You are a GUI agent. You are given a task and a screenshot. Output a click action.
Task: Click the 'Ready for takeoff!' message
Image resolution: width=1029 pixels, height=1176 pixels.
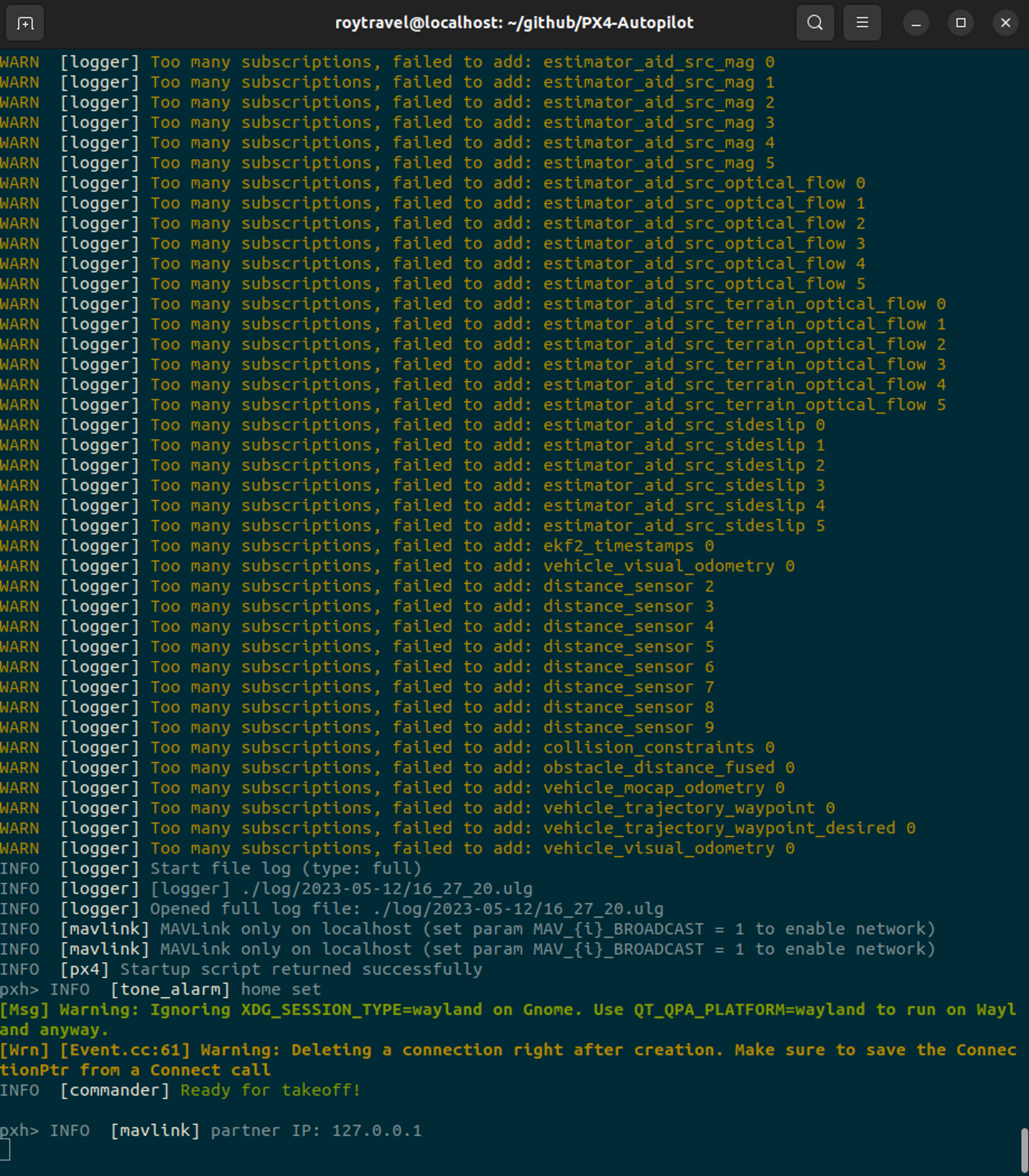[270, 1090]
